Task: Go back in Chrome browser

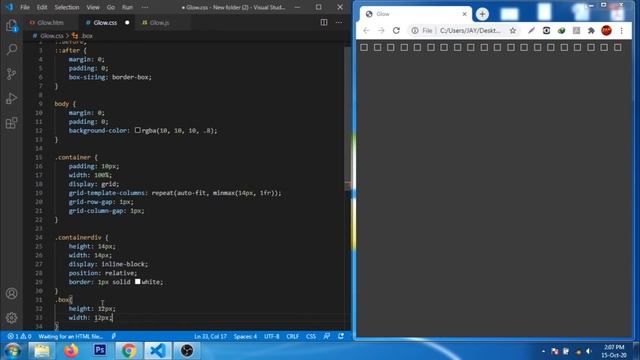Action: point(366,31)
